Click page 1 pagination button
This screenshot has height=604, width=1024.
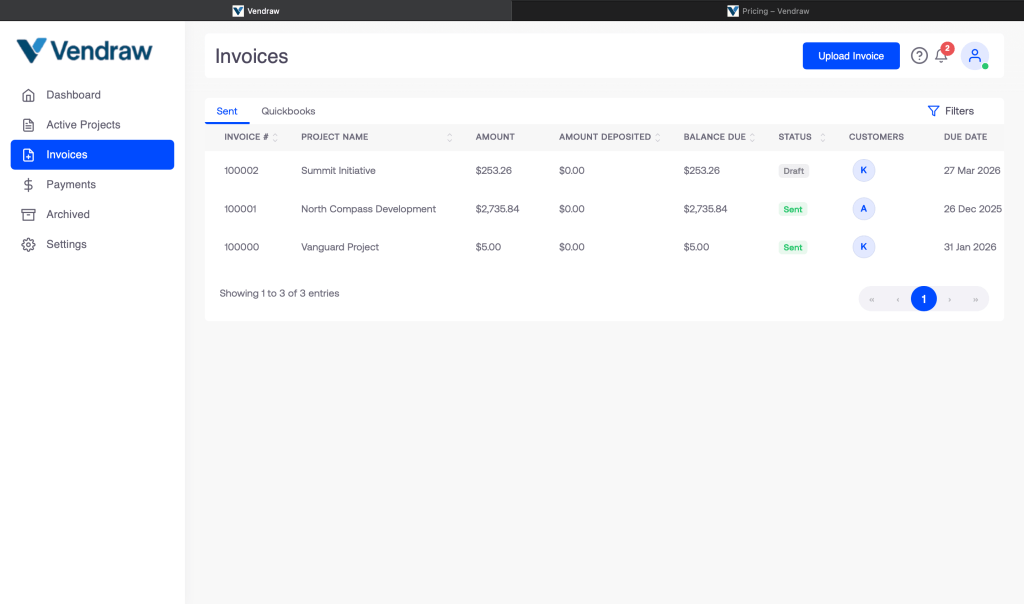tap(923, 299)
